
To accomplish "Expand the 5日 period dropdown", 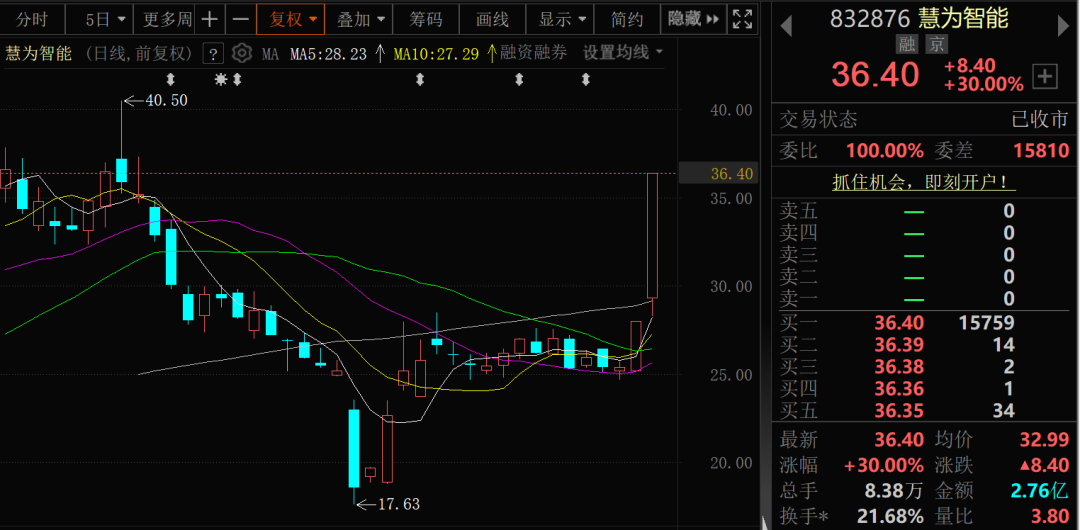I will click(x=102, y=19).
